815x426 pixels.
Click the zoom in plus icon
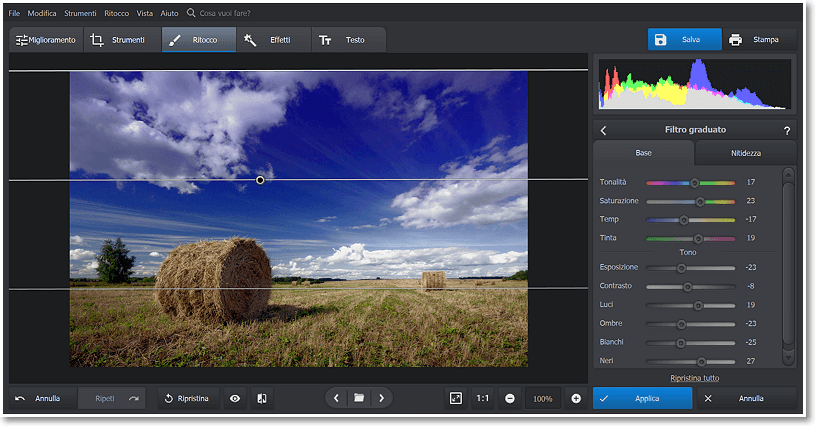576,398
